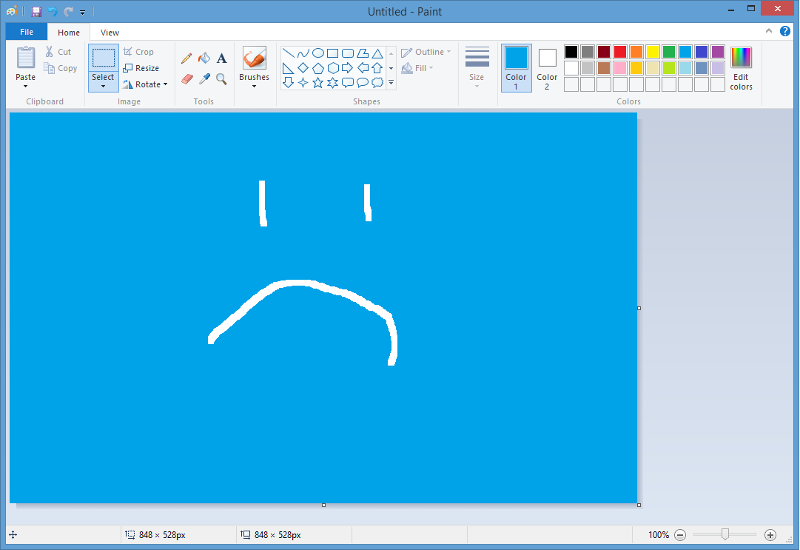
Task: Choose the Diamond shape
Action: click(x=303, y=68)
